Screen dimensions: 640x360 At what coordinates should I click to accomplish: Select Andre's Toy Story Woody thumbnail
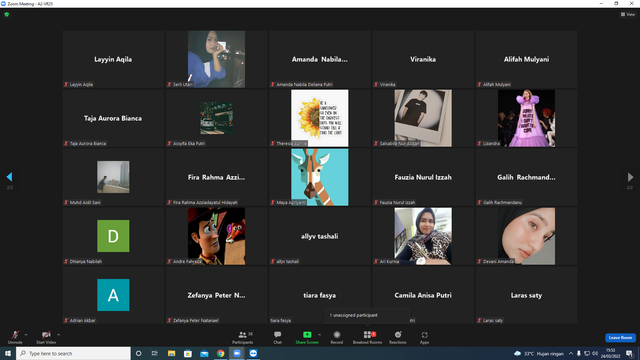[216, 236]
